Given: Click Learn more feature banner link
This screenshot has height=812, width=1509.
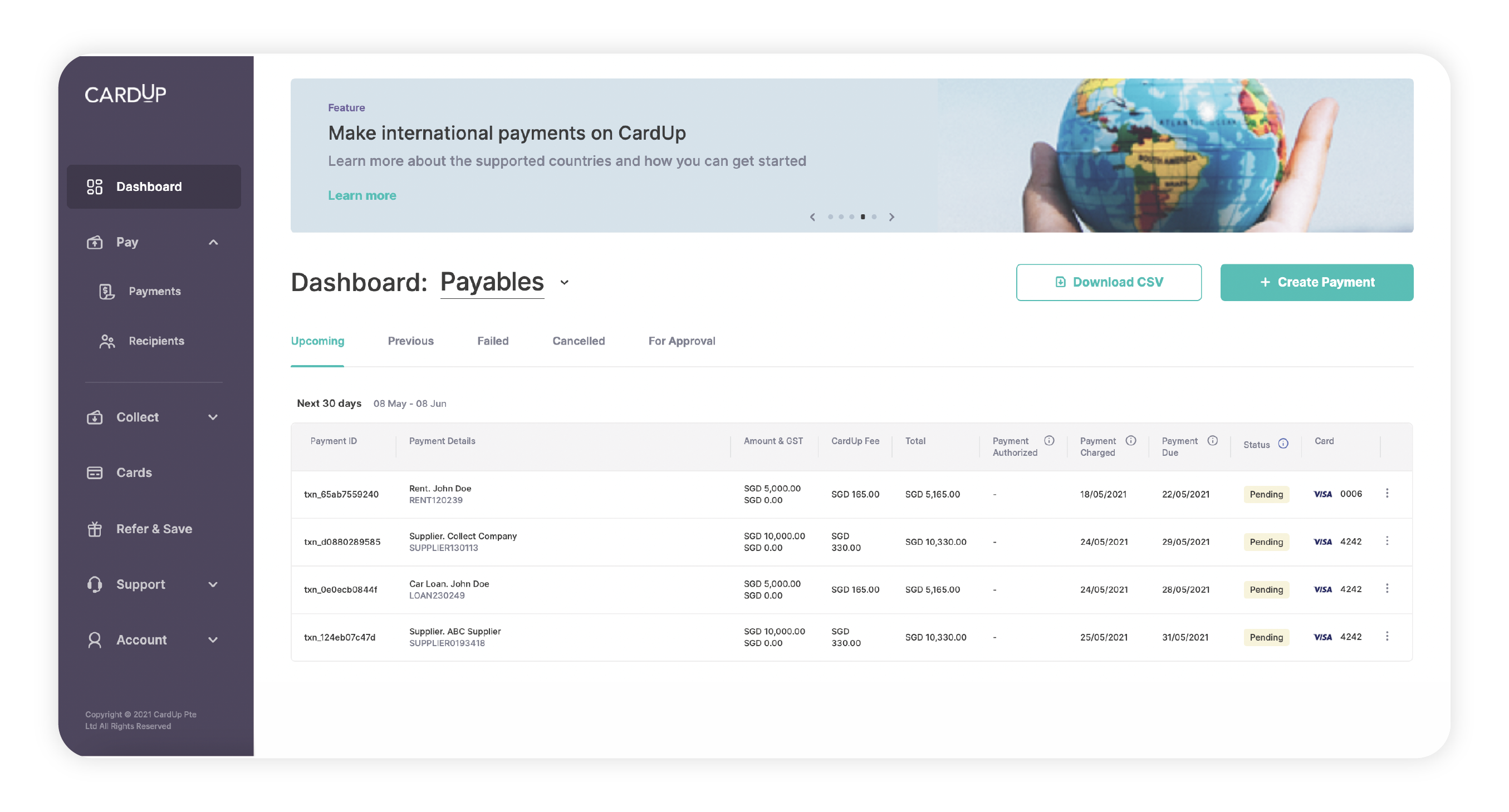Looking at the screenshot, I should [x=361, y=195].
